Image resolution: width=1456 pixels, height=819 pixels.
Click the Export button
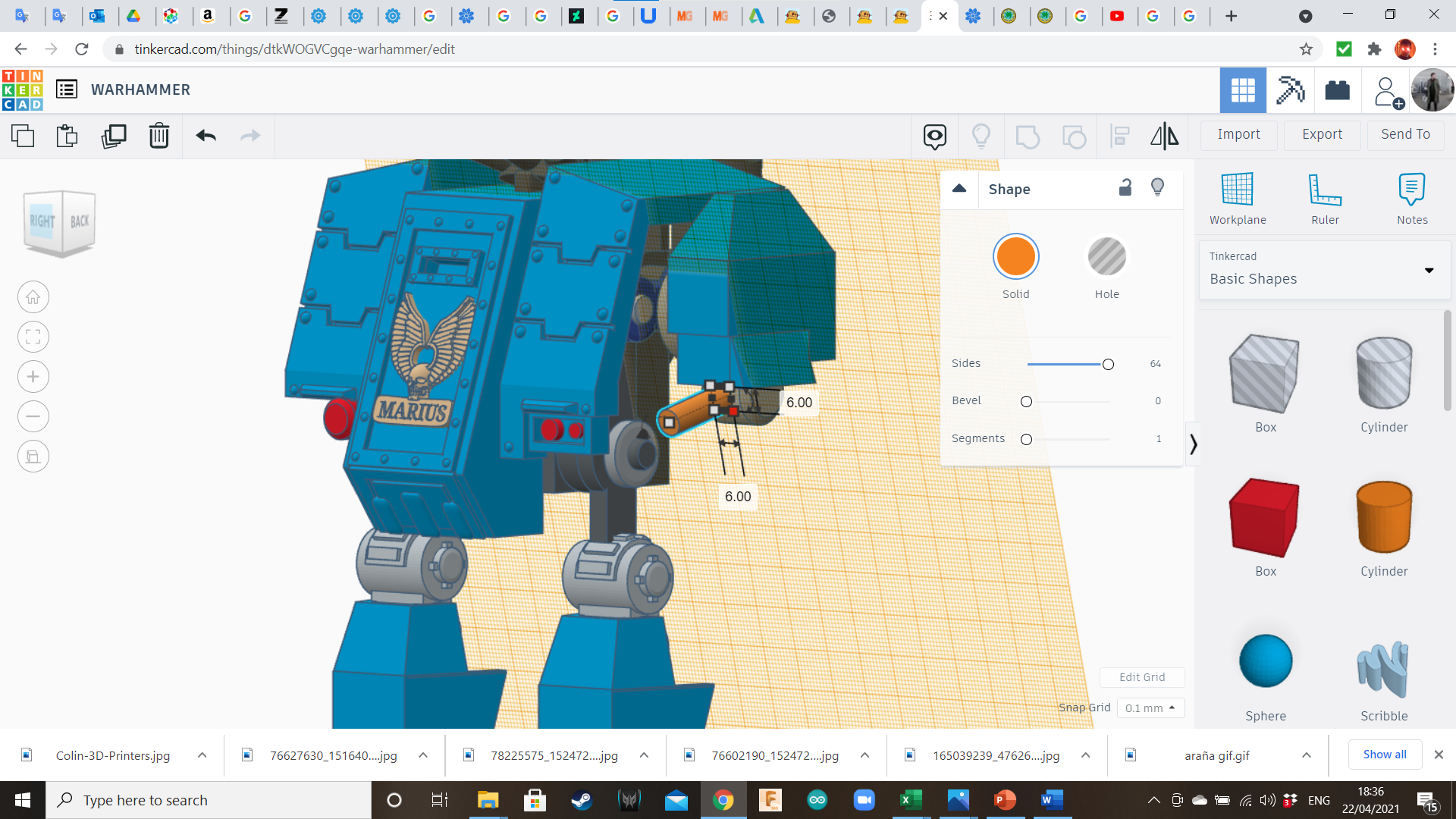1322,134
